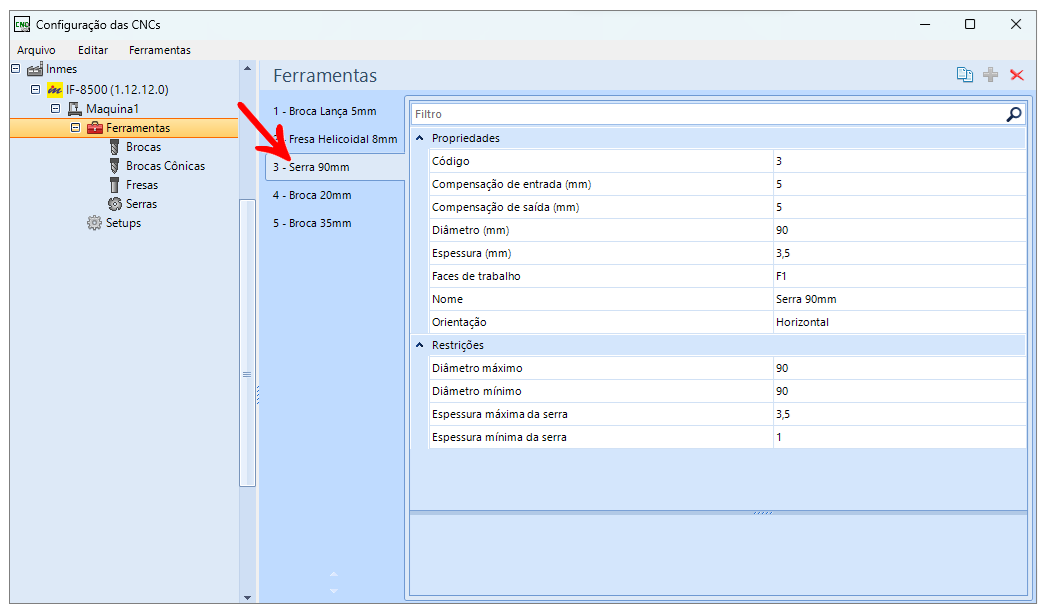Click into the Filtro input field
The height and width of the screenshot is (613, 1042).
click(707, 114)
